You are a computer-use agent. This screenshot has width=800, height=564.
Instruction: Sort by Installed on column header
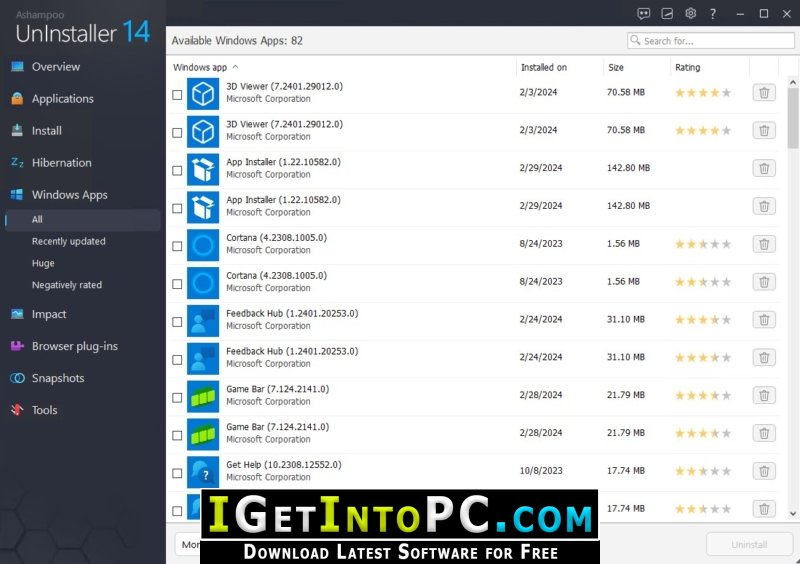pyautogui.click(x=543, y=67)
